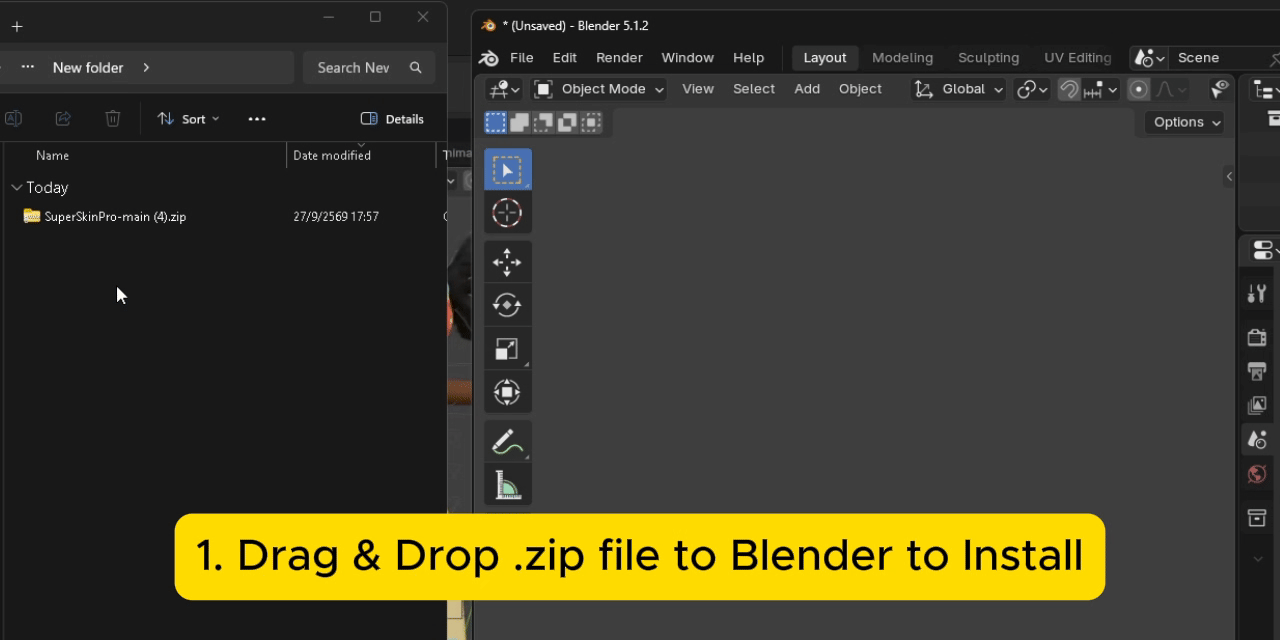Open the World properties tab
The height and width of the screenshot is (640, 1280).
click(x=1257, y=473)
